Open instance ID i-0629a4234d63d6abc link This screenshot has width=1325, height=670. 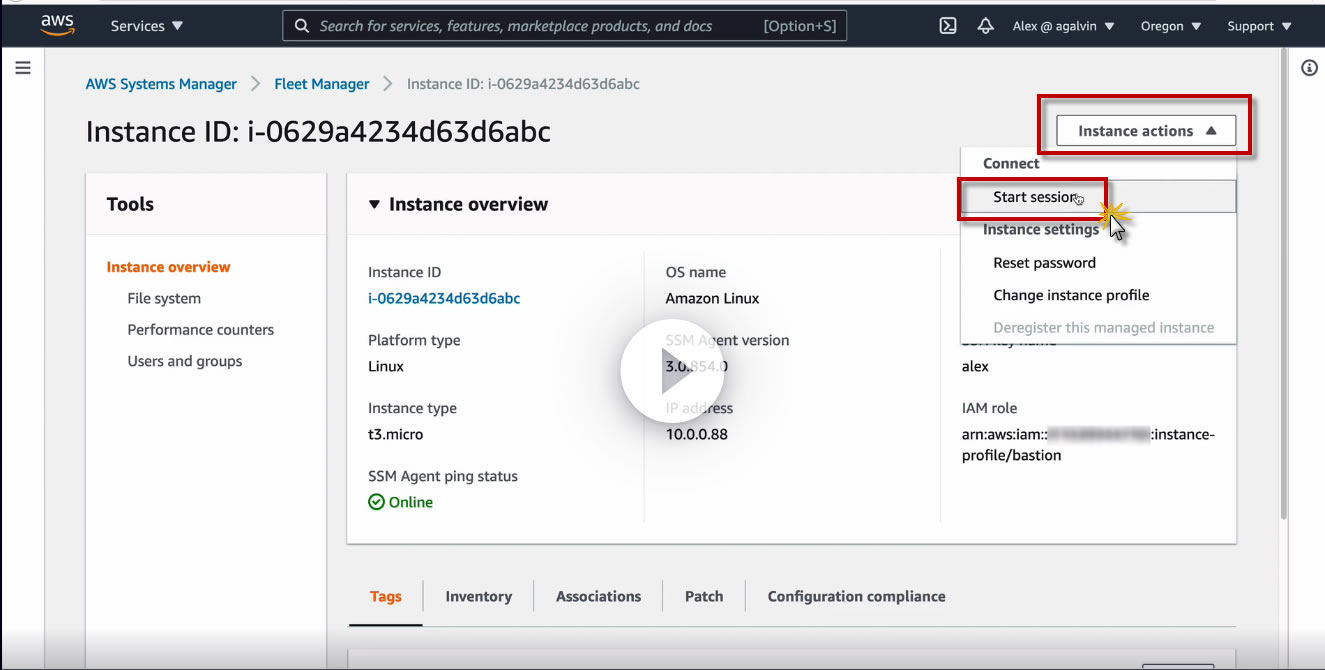(x=444, y=298)
